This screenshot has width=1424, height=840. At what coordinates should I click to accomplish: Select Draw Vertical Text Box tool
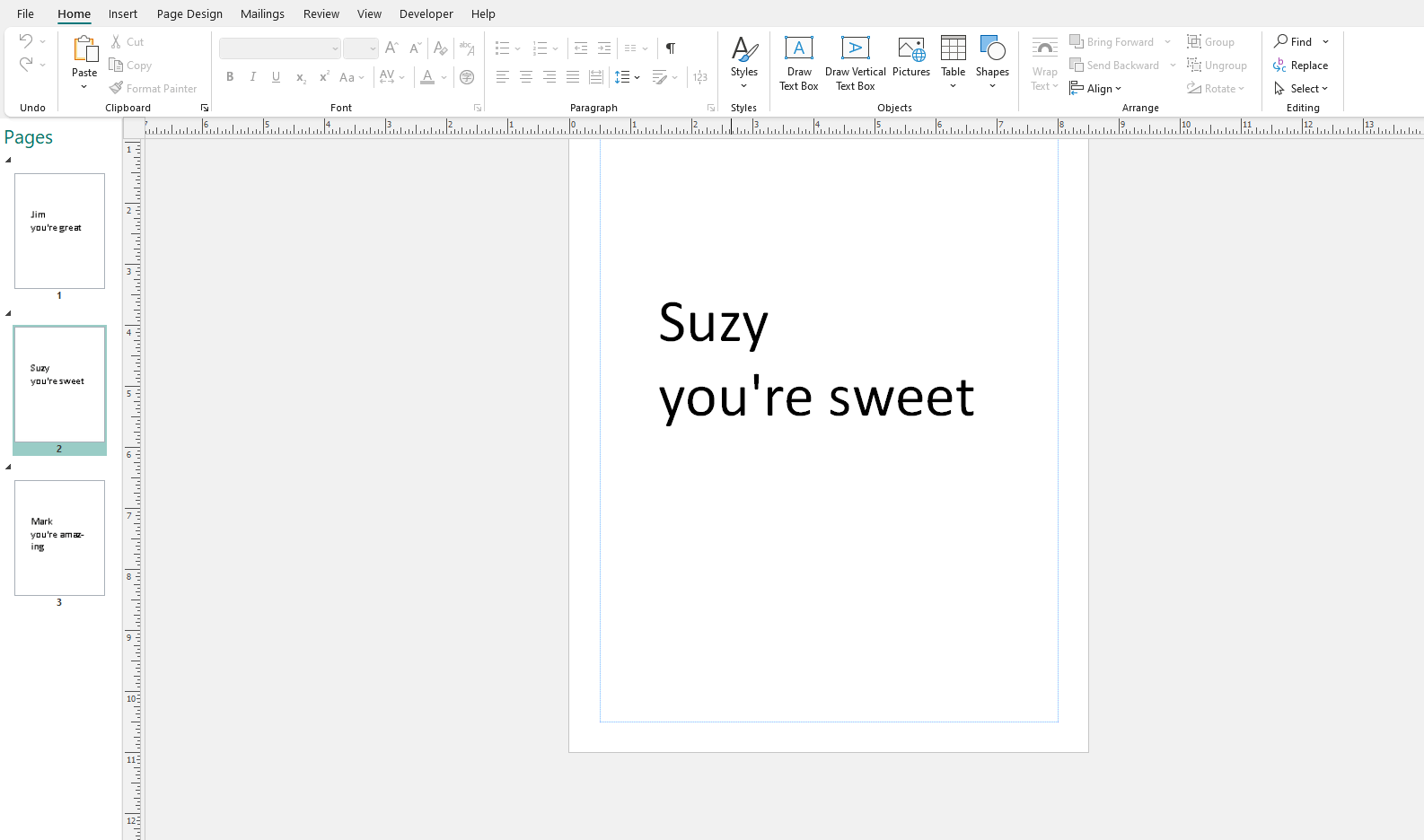pos(856,63)
